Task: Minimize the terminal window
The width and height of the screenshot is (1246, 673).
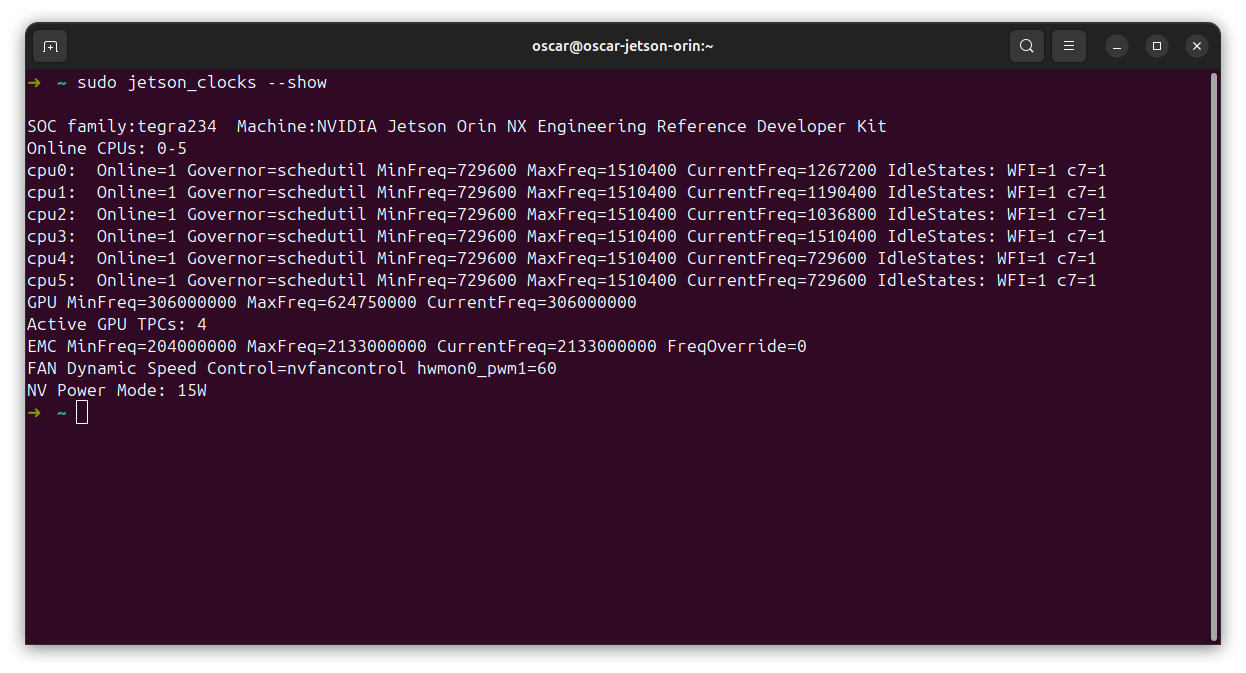Action: click(1117, 46)
